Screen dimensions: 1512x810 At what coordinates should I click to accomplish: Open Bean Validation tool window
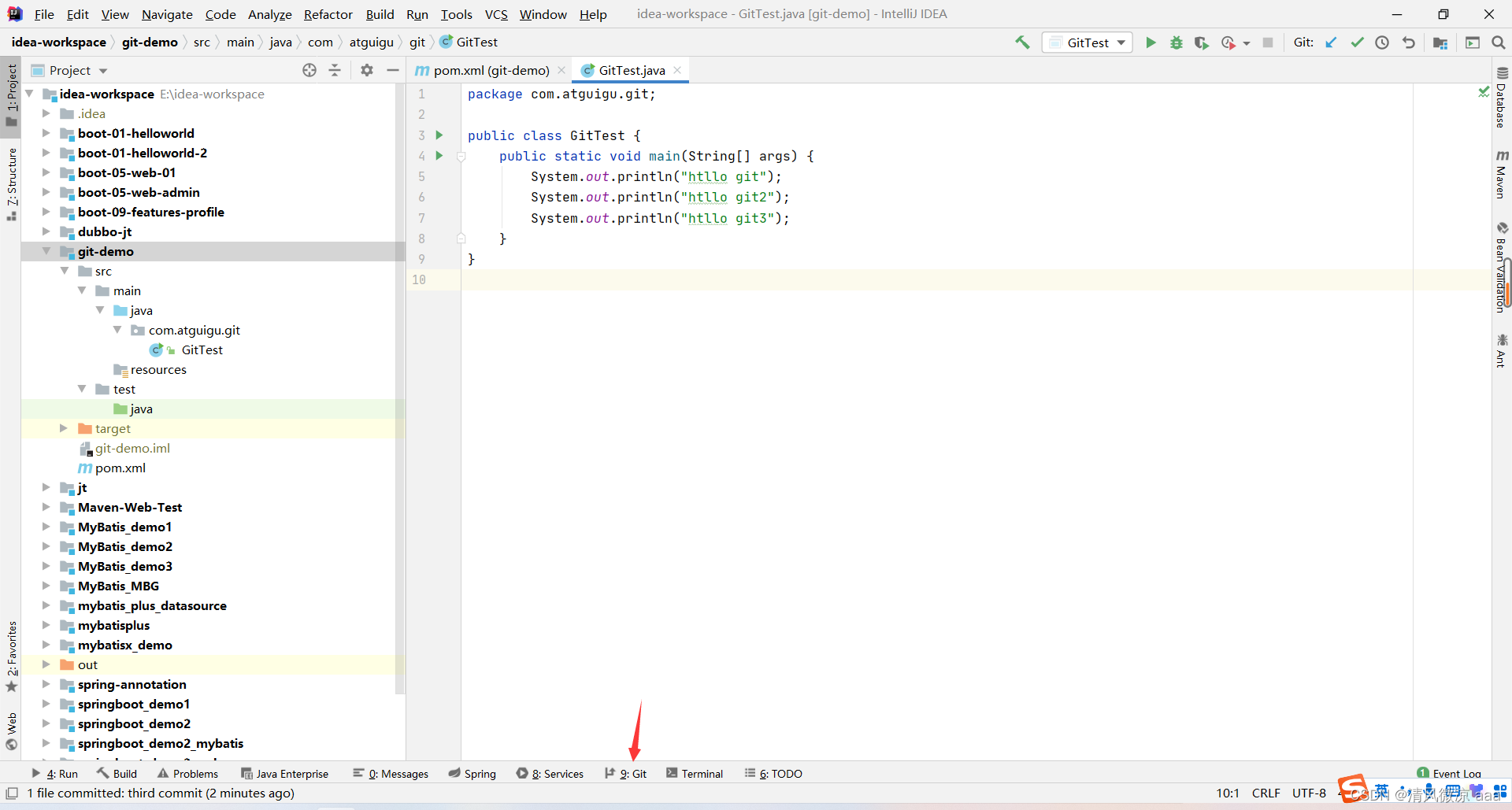click(1502, 268)
